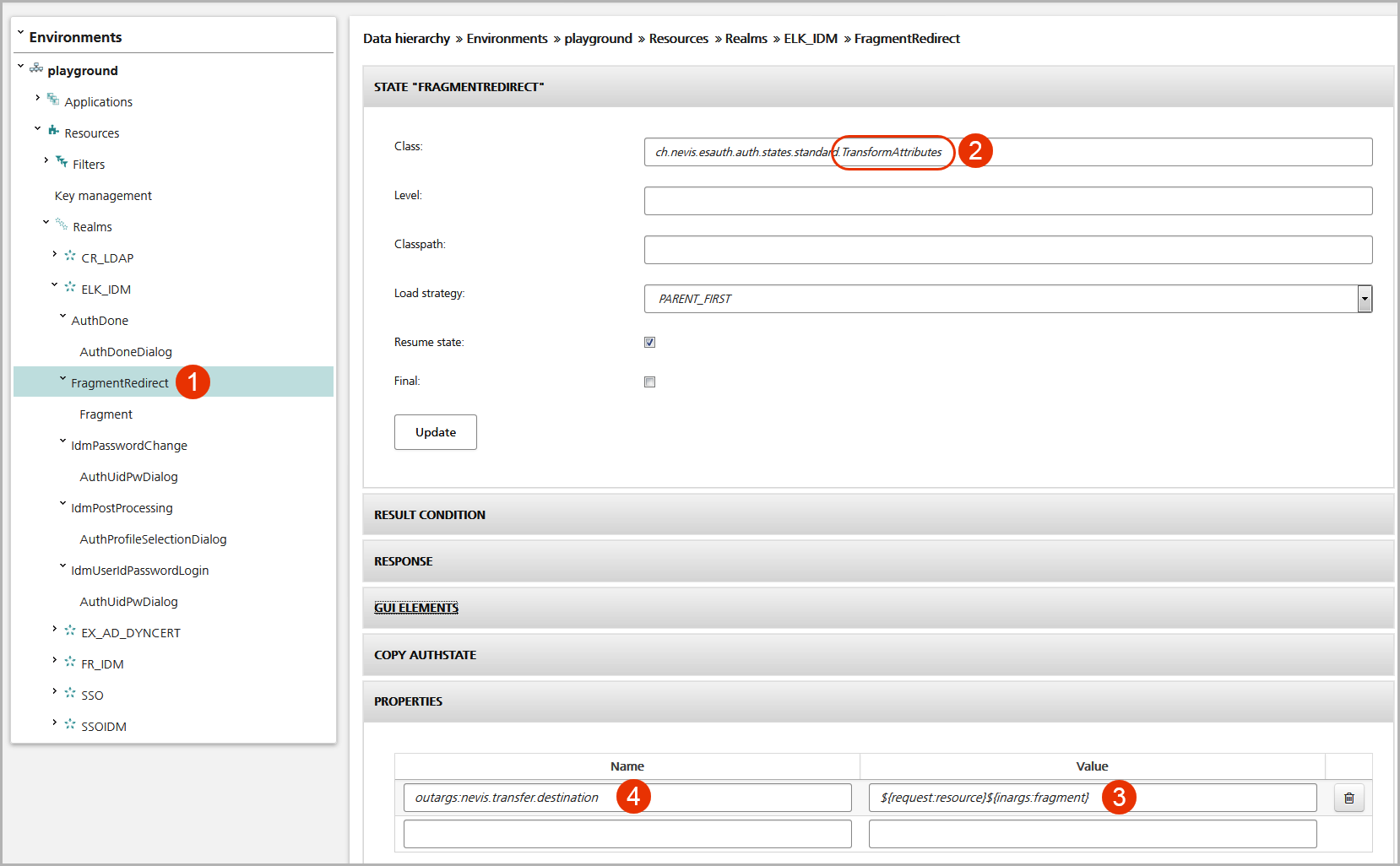Screen dimensions: 1400x866
Task: Click the FR_IDM realm icon
Action: [x=70, y=662]
